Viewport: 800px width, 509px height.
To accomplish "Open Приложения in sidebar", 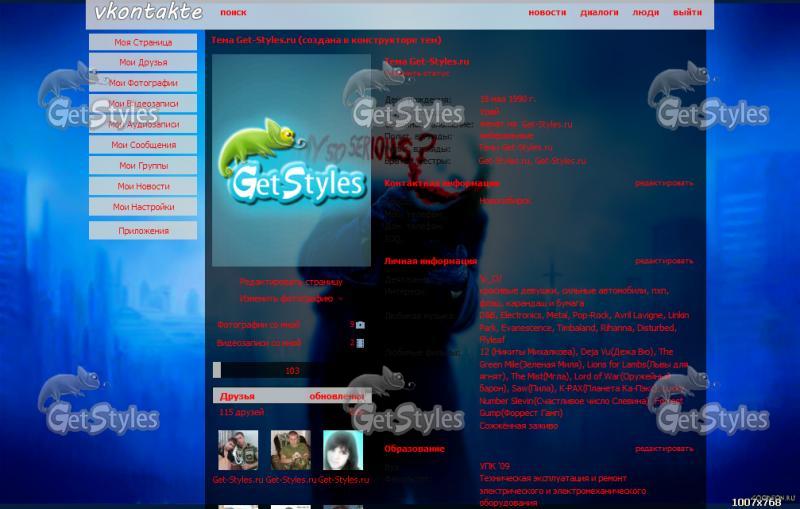I will tap(143, 231).
